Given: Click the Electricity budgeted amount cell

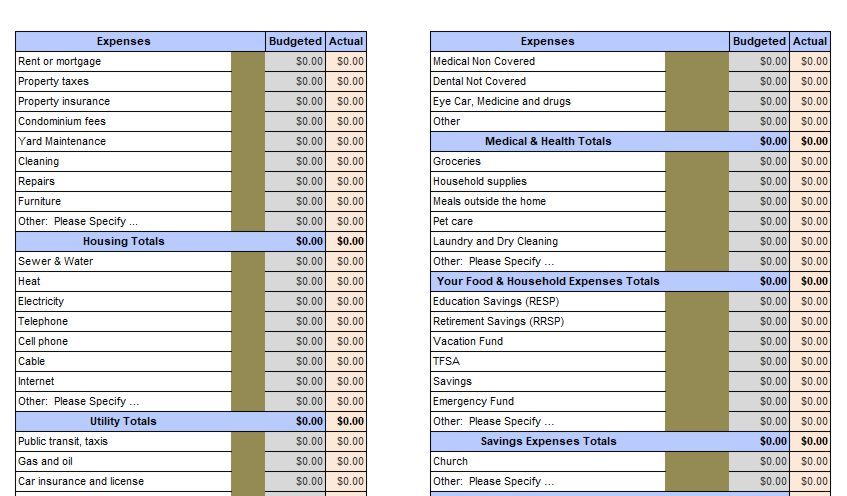Looking at the screenshot, I should pos(295,301).
